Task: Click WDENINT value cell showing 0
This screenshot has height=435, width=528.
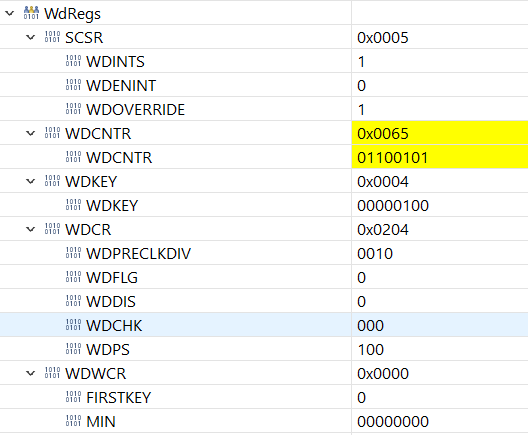Action: pos(440,86)
